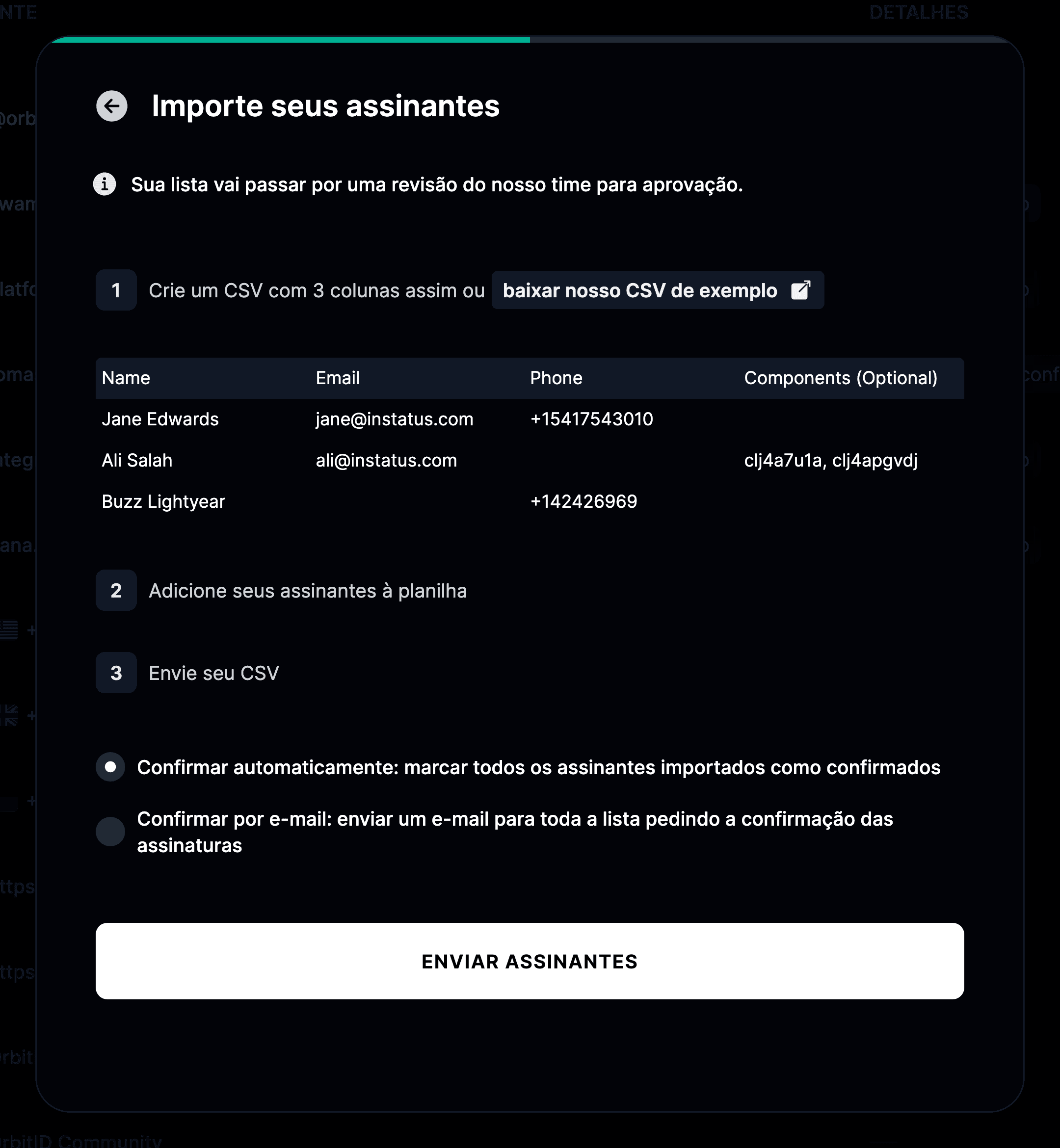Download the example CSV file
Image resolution: width=1060 pixels, height=1148 pixels.
click(x=657, y=290)
